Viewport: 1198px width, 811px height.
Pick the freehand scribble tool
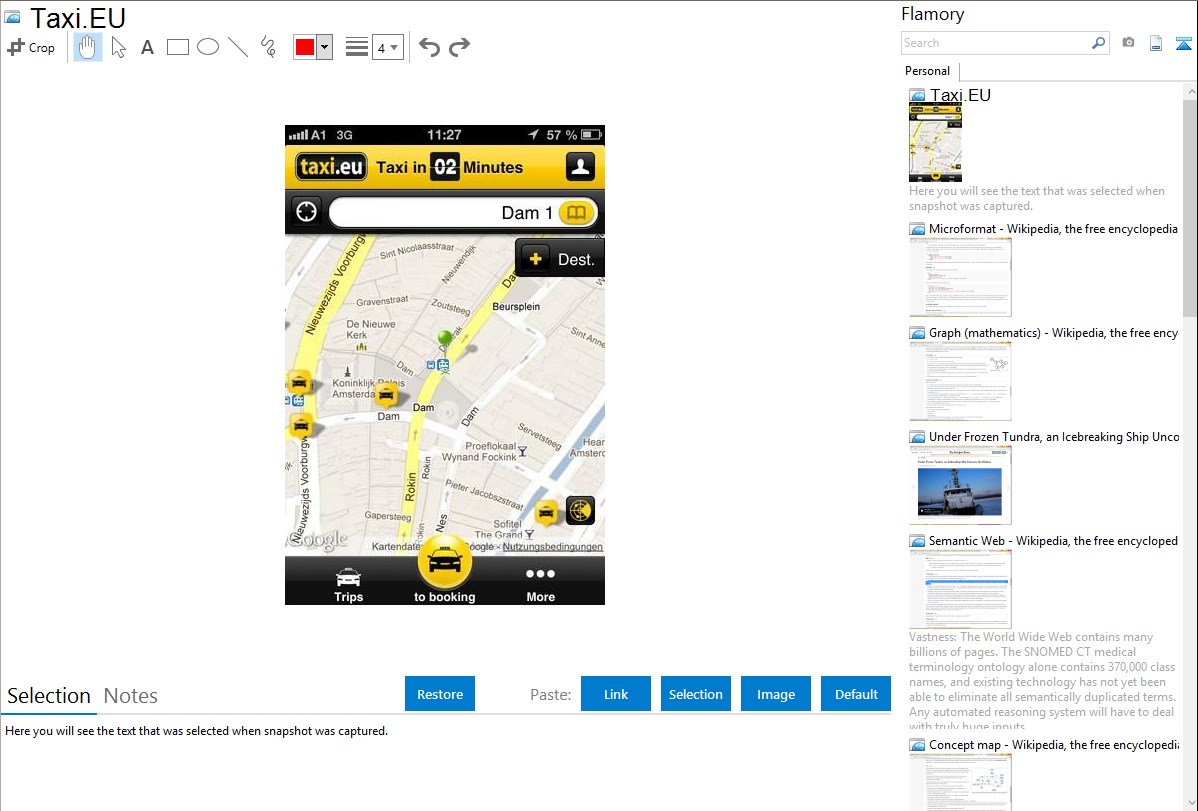[268, 47]
